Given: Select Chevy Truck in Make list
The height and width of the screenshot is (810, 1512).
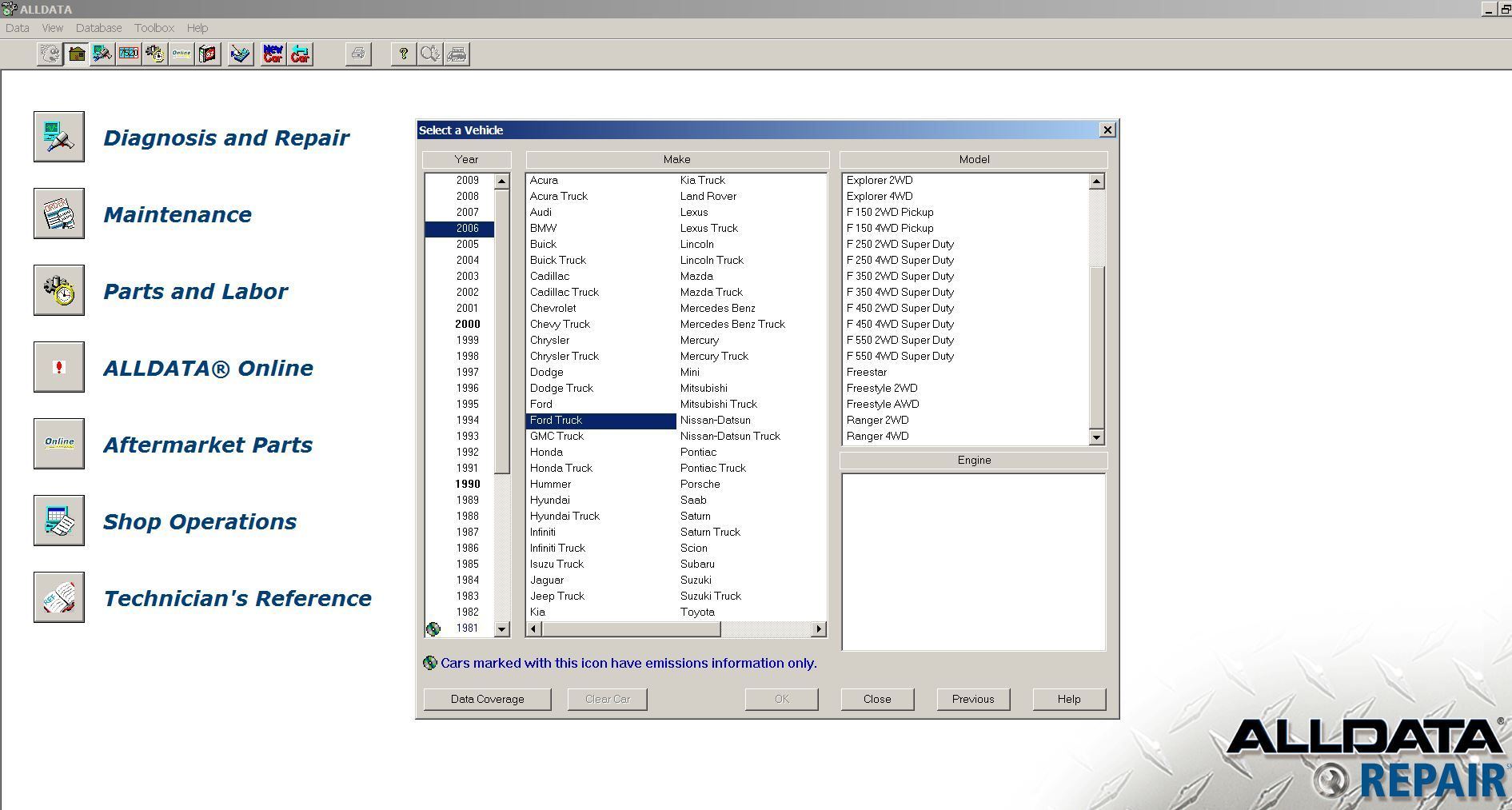Looking at the screenshot, I should 560,325.
